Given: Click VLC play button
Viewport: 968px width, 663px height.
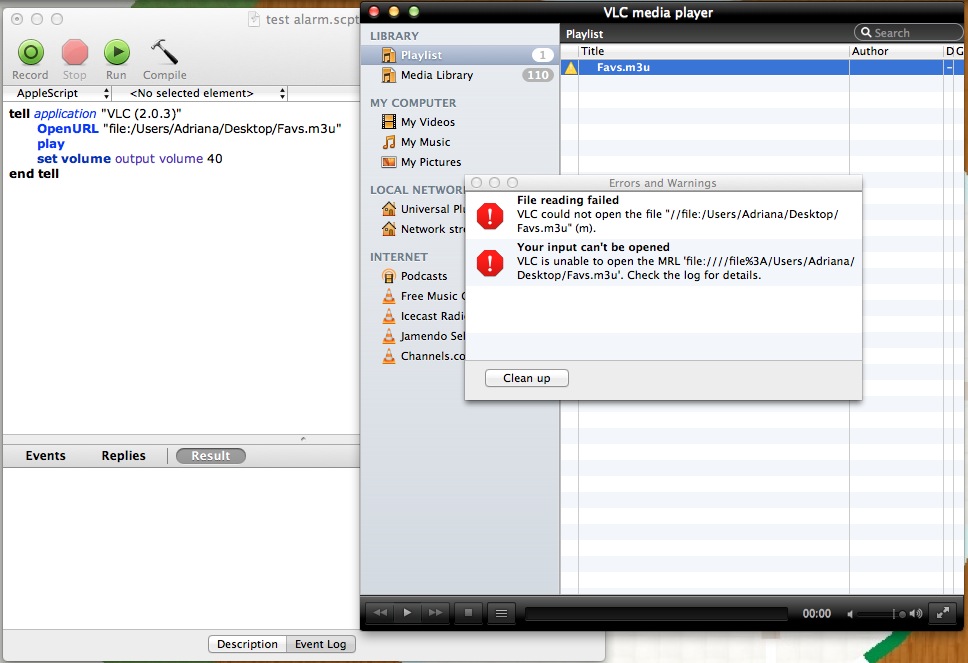Looking at the screenshot, I should pos(407,613).
